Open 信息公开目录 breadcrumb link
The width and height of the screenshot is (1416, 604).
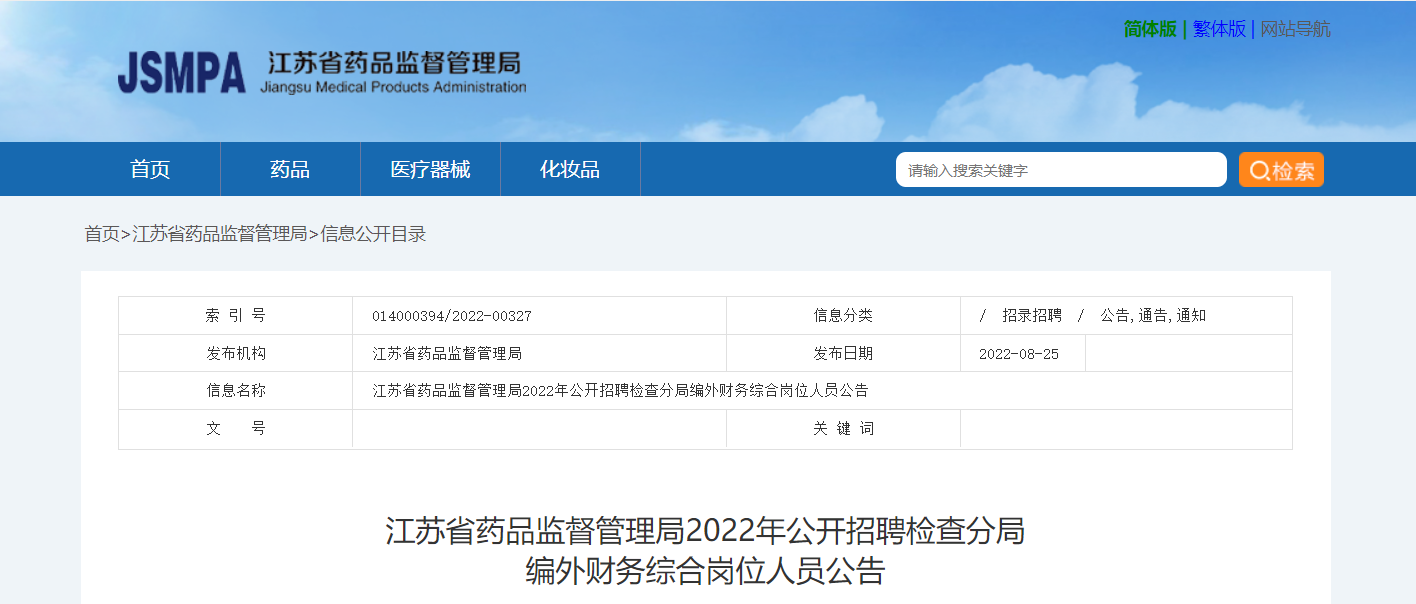(373, 234)
